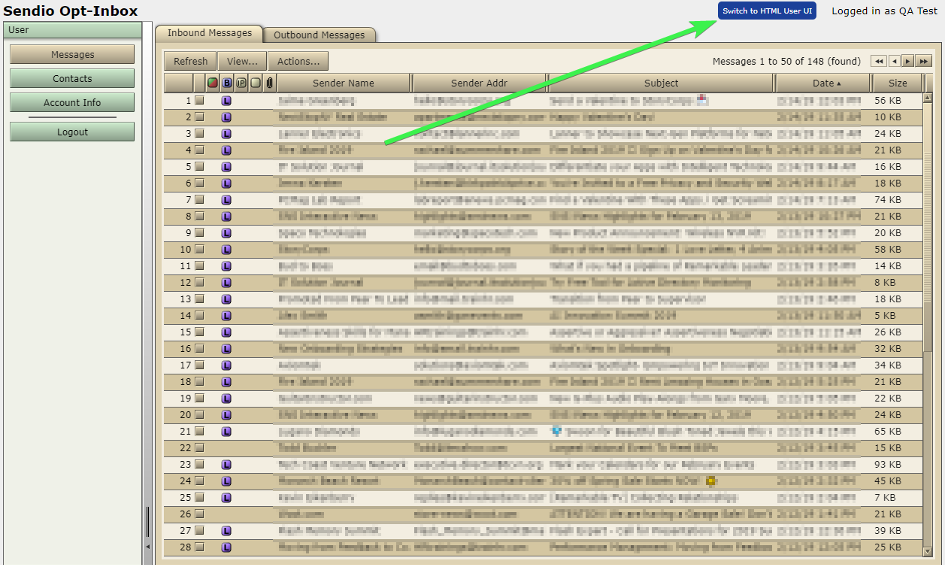Click the 74 KB size cell
Screen dimensions: 946x566
tap(888, 200)
